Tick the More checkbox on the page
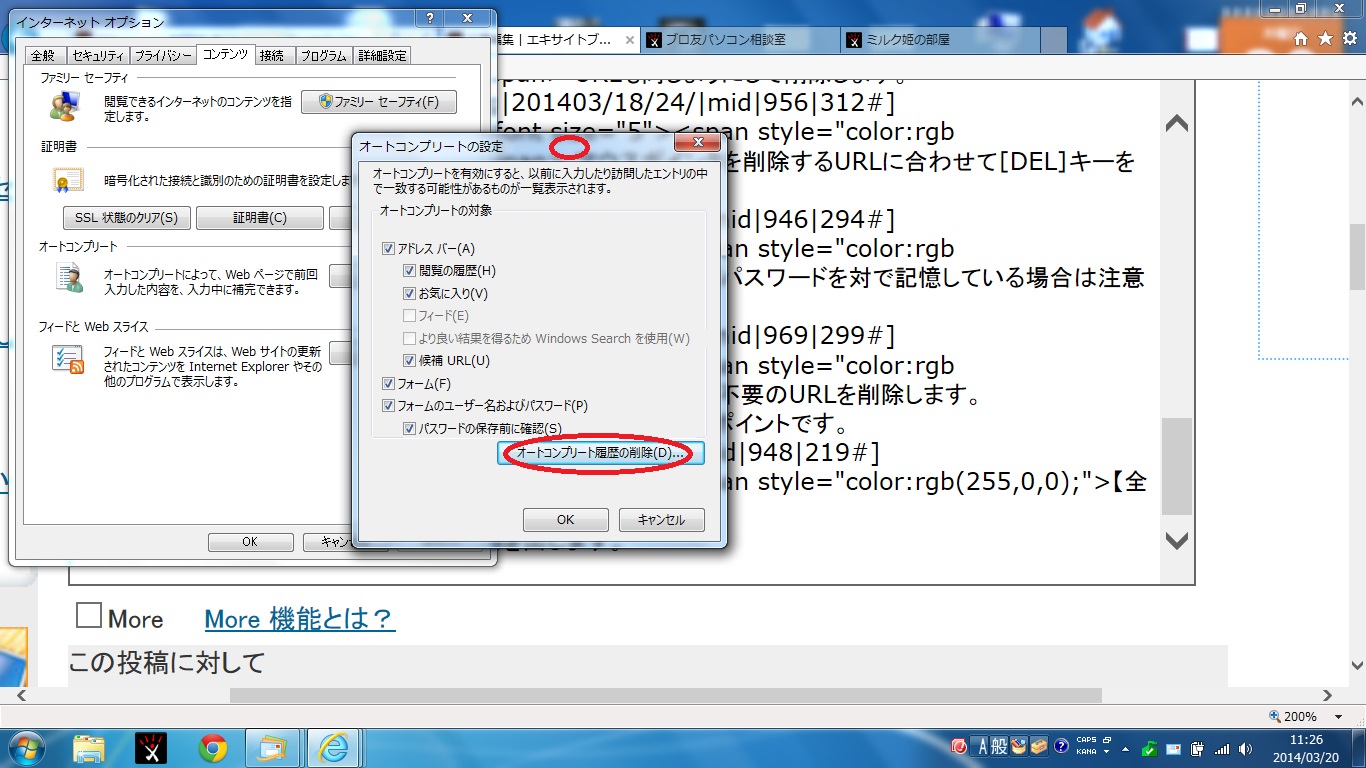1366x768 pixels. 89,615
